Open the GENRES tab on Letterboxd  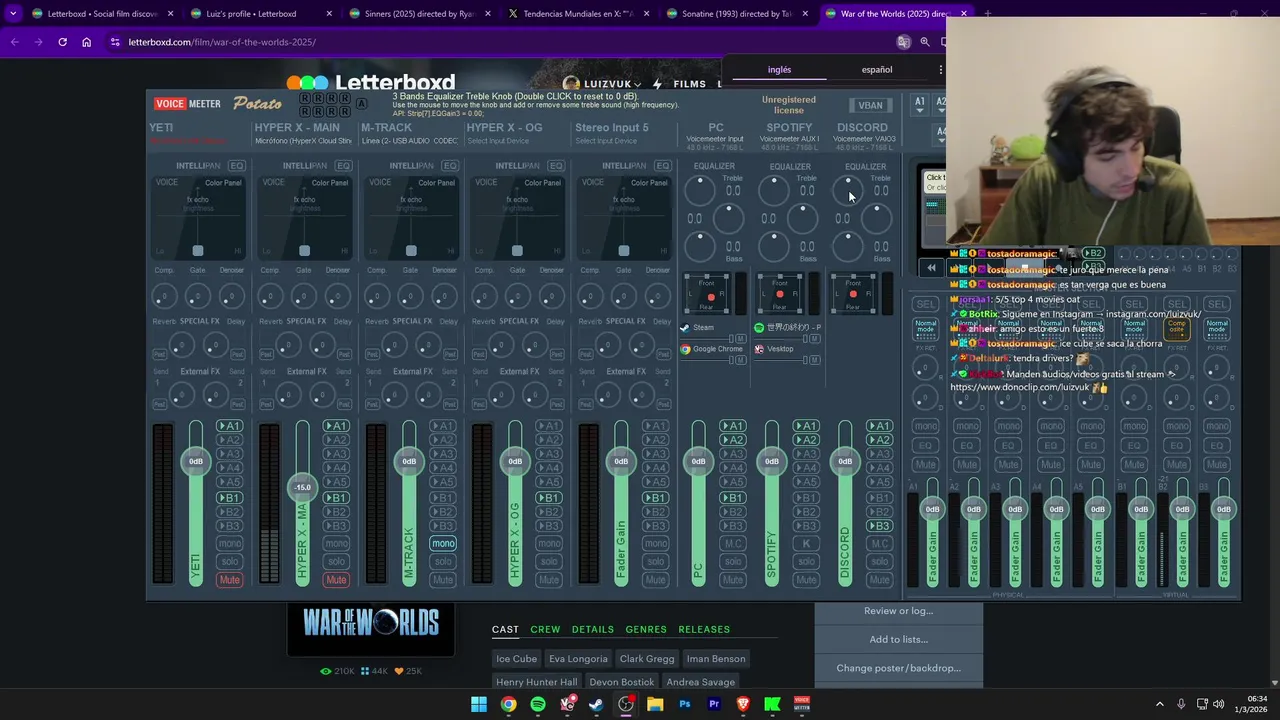pyautogui.click(x=646, y=629)
